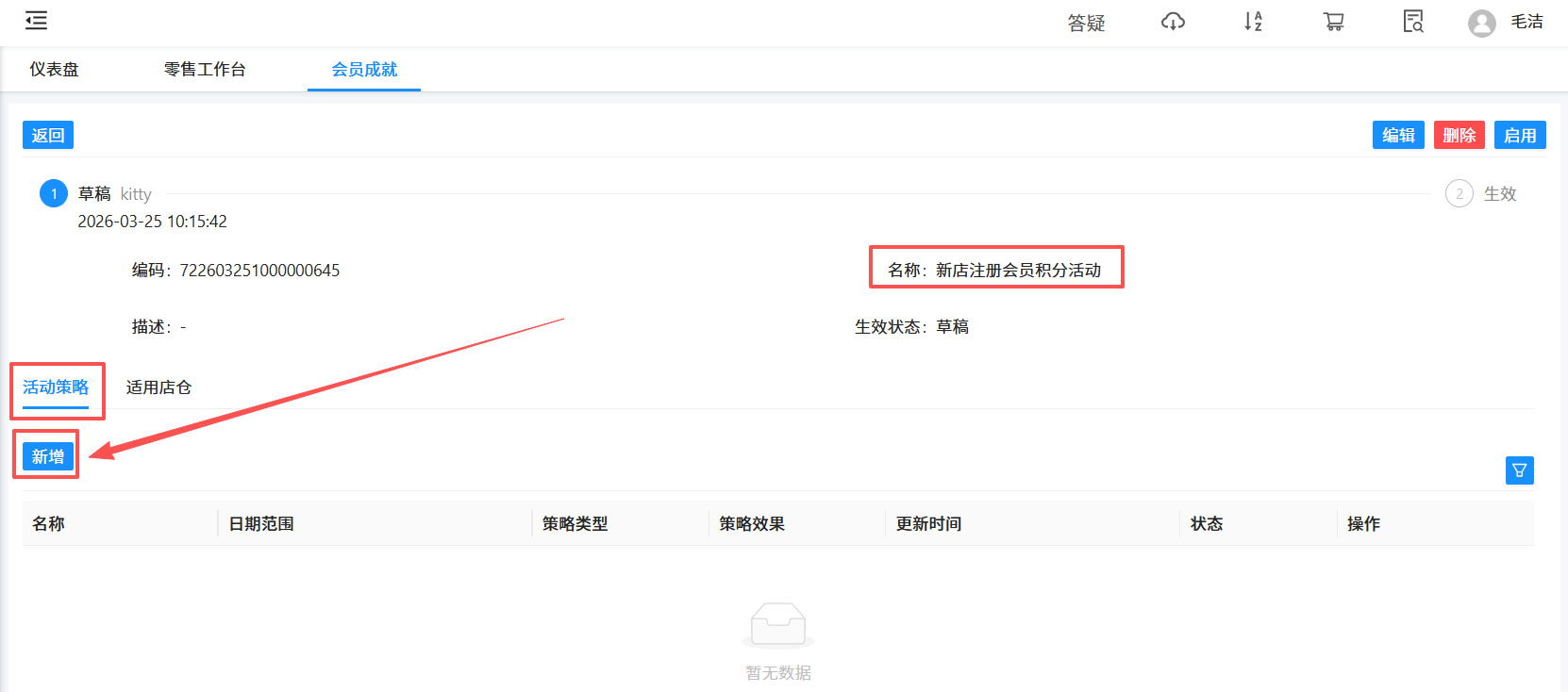Viewport: 1568px width, 692px height.
Task: Click the empty data inbox icon
Action: point(778,625)
